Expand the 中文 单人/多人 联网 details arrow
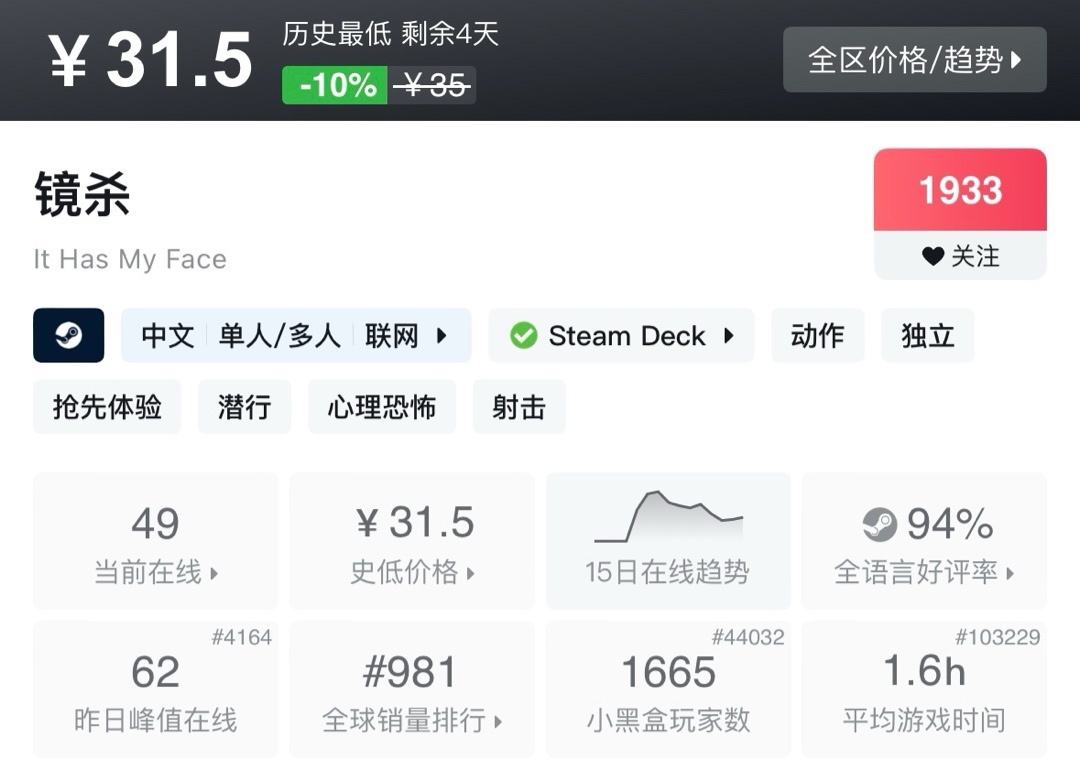 coord(441,336)
